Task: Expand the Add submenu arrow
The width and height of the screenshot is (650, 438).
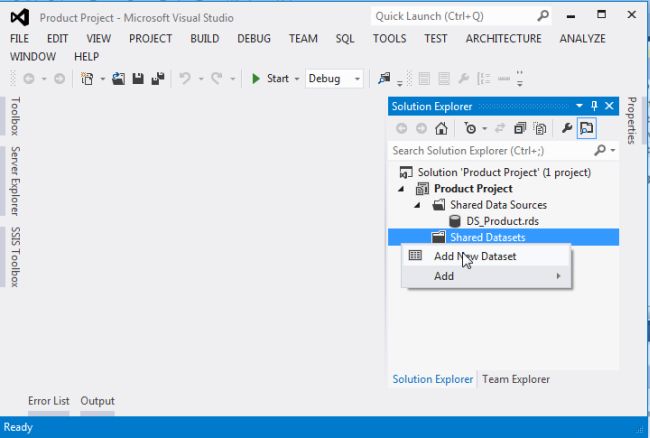Action: [x=558, y=276]
